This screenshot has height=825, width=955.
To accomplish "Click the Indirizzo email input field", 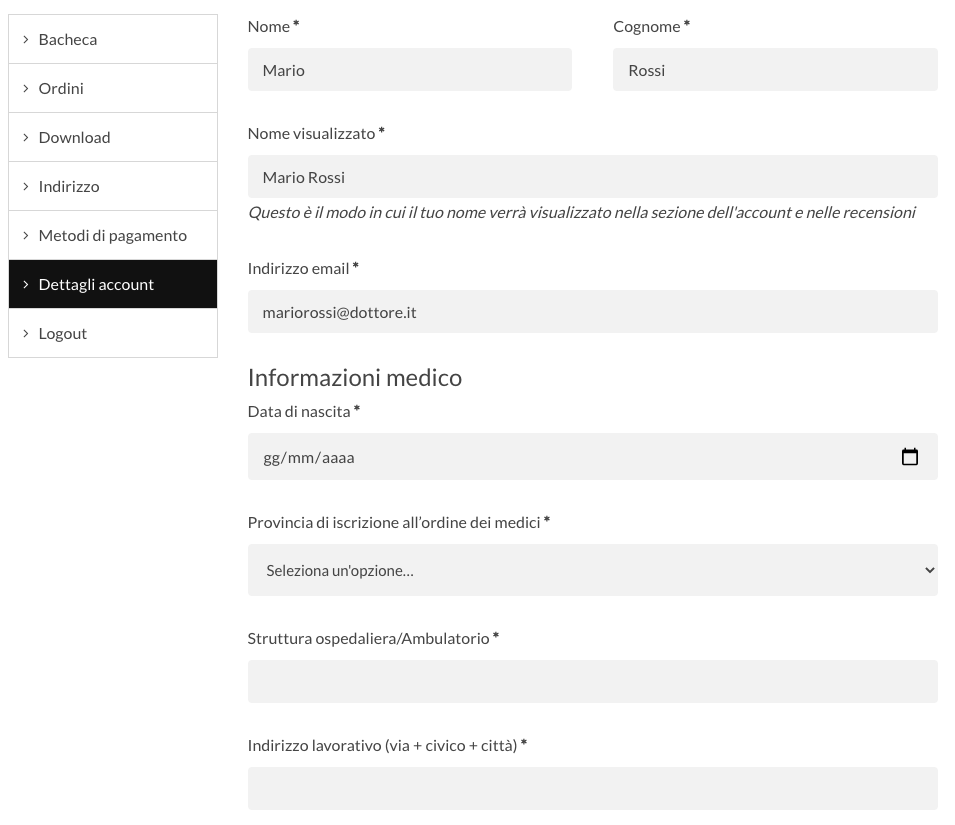I will [592, 312].
